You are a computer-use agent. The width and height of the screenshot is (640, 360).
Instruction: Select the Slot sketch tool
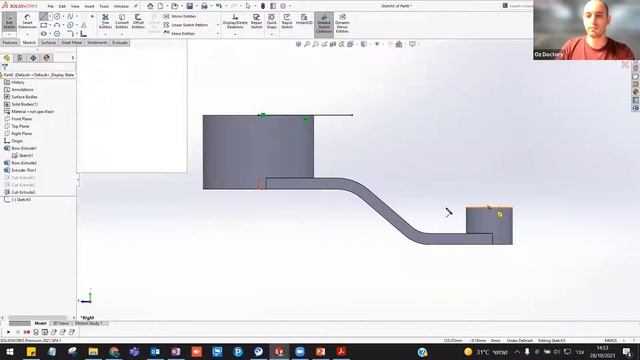(44, 34)
